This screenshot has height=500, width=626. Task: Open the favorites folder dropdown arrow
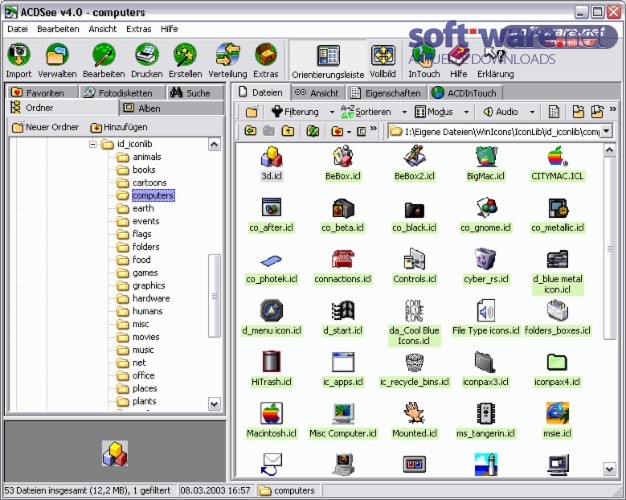[x=349, y=132]
